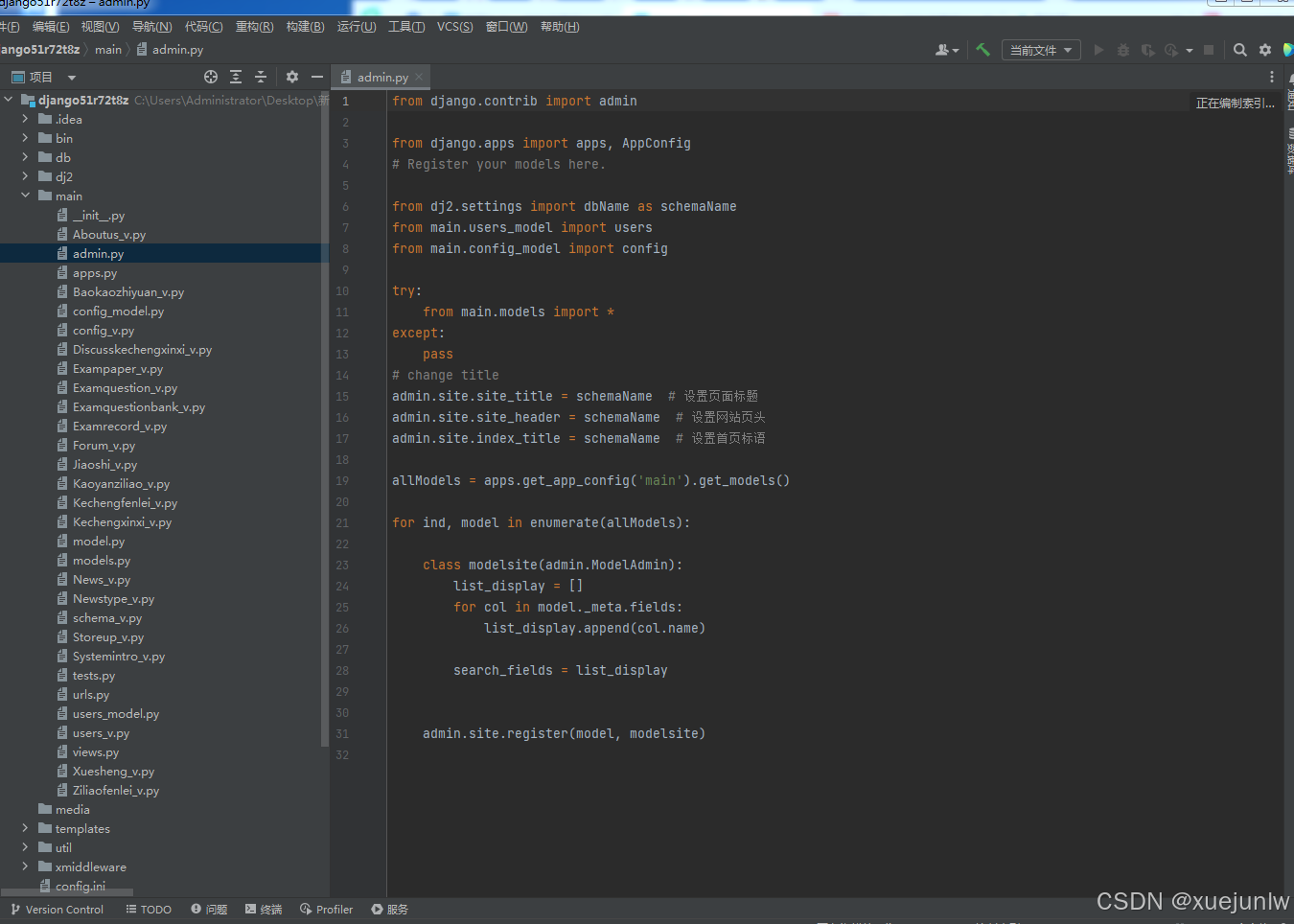Expand the templates folder
The image size is (1294, 924).
click(26, 828)
